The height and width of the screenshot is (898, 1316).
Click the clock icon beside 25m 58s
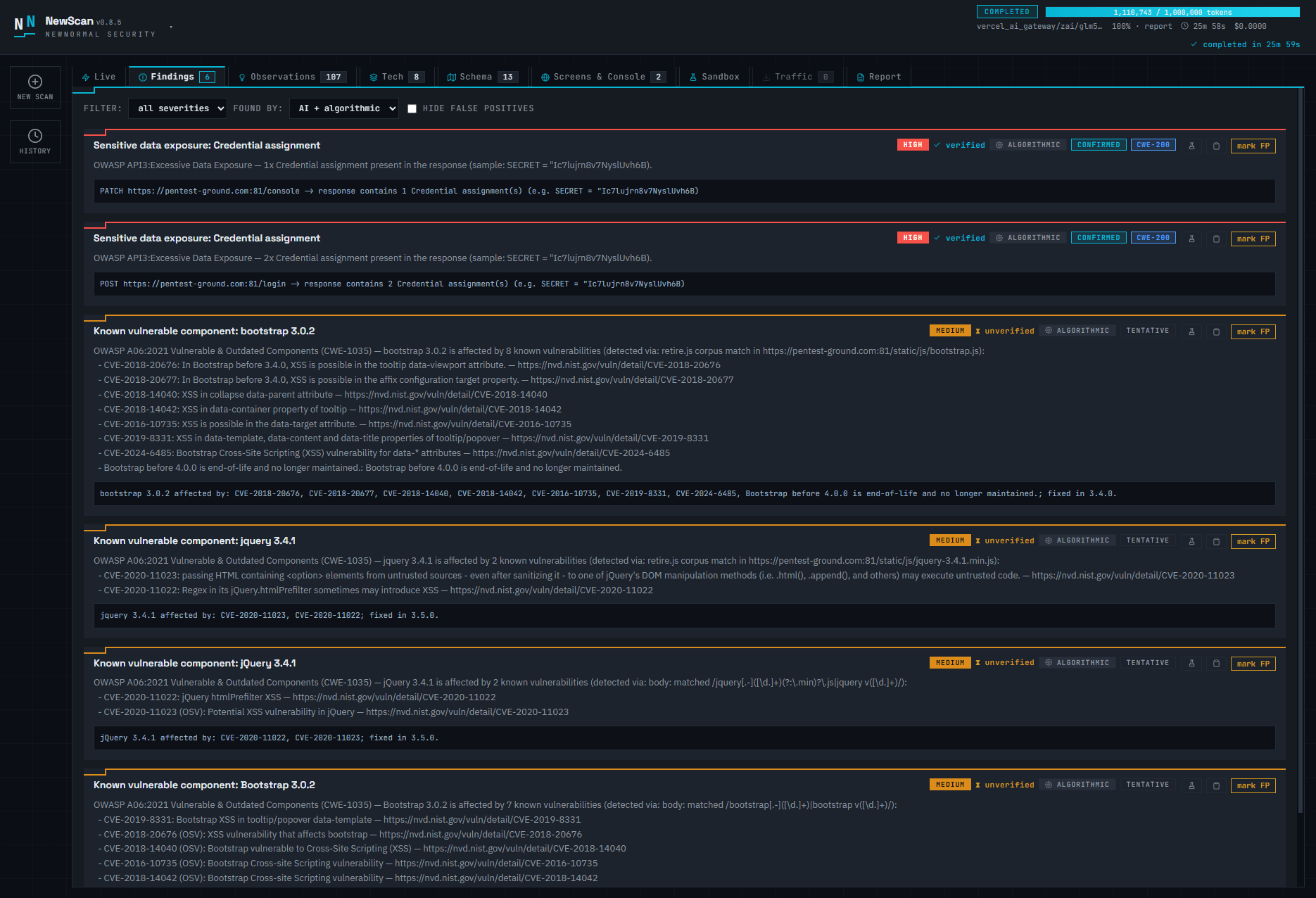coord(1185,26)
